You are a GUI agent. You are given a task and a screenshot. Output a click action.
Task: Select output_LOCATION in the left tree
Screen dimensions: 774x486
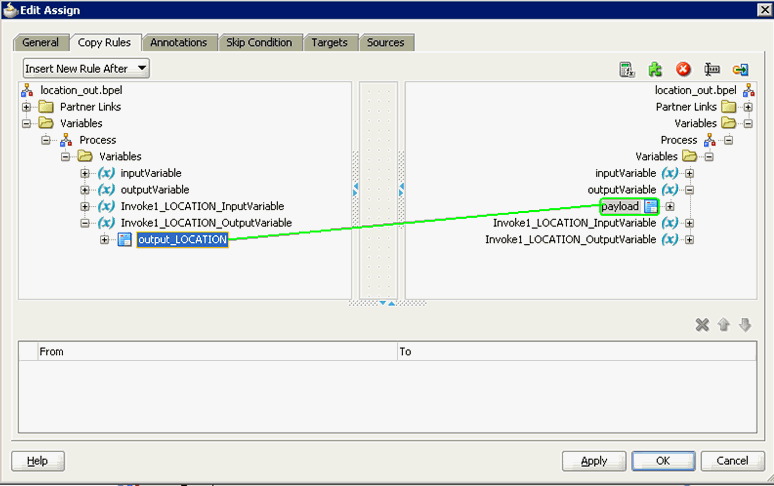pyautogui.click(x=183, y=240)
